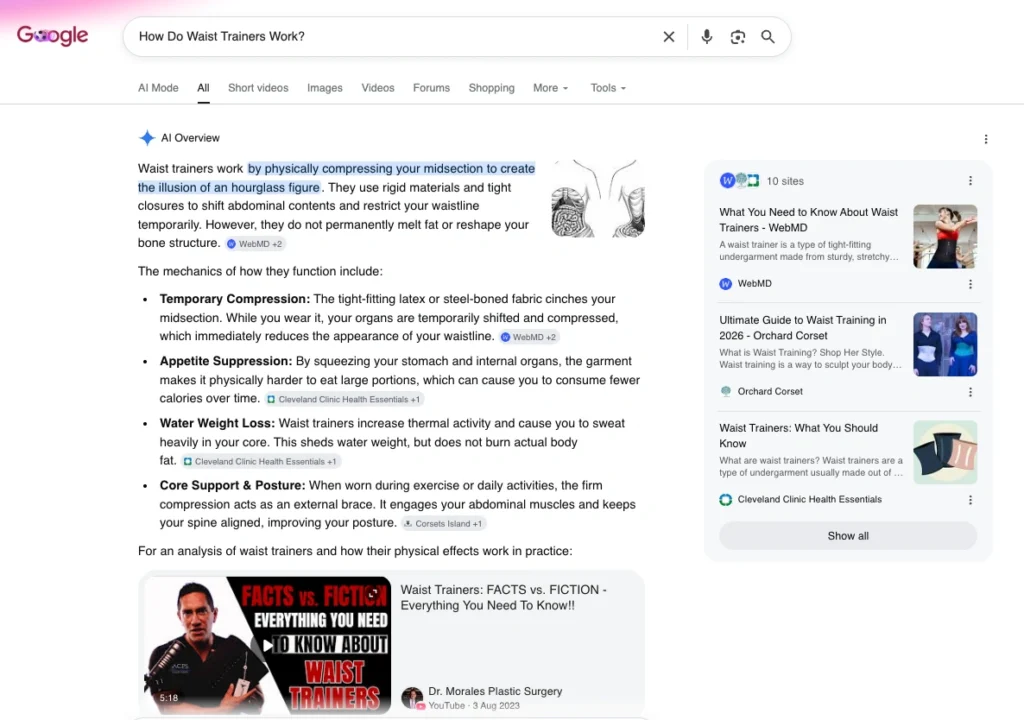Start voice search with the microphone icon
Image resolution: width=1024 pixels, height=720 pixels.
point(707,37)
